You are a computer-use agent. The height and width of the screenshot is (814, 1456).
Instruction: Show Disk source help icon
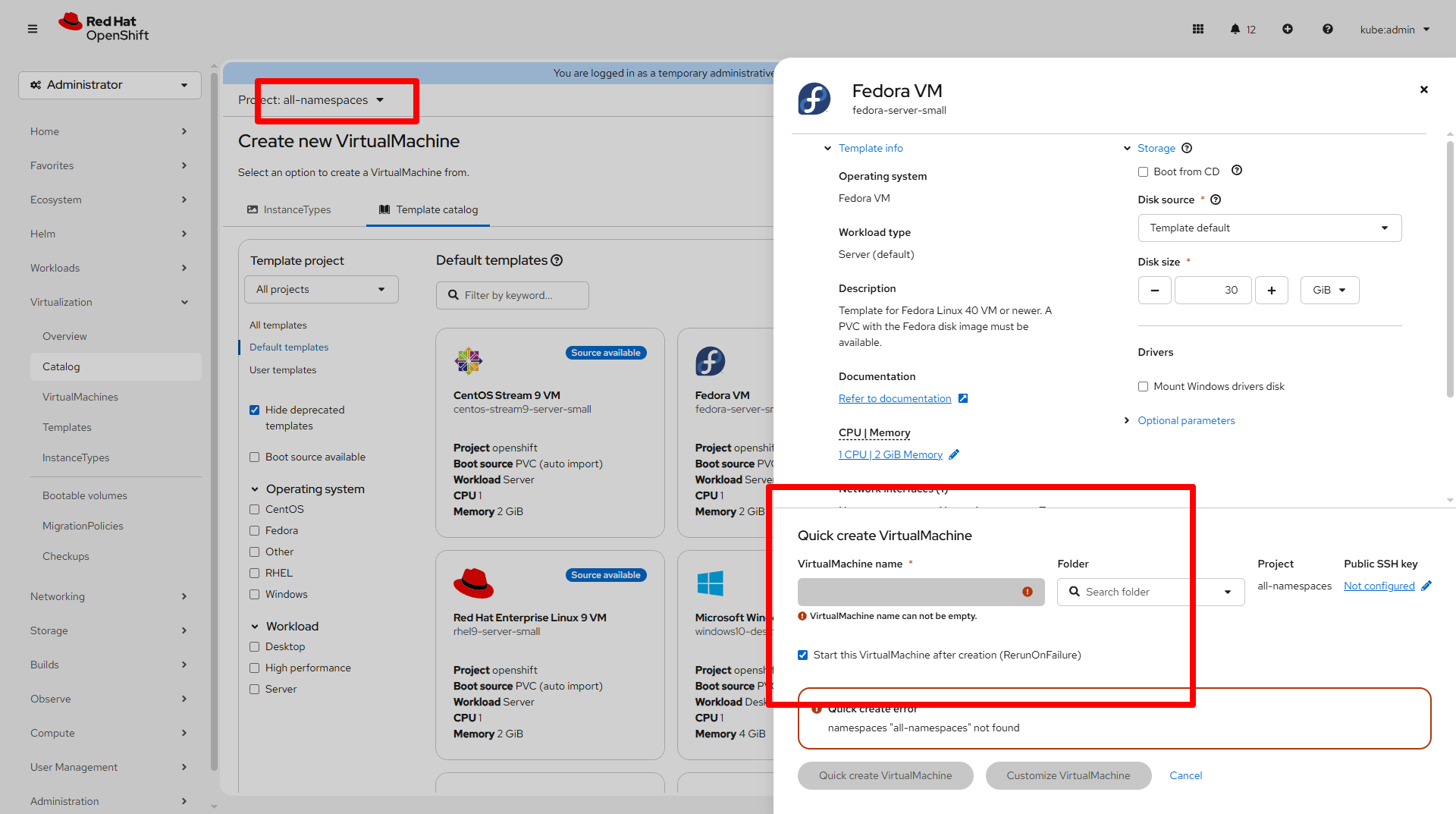click(x=1216, y=200)
